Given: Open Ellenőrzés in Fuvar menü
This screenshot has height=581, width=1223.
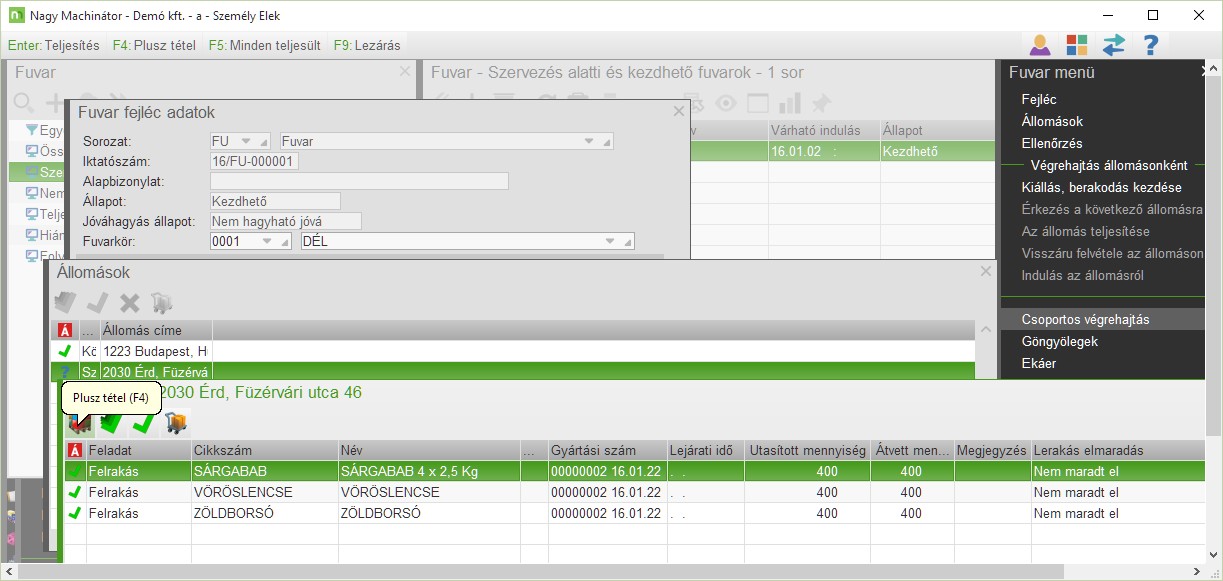Looking at the screenshot, I should pyautogui.click(x=1052, y=143).
